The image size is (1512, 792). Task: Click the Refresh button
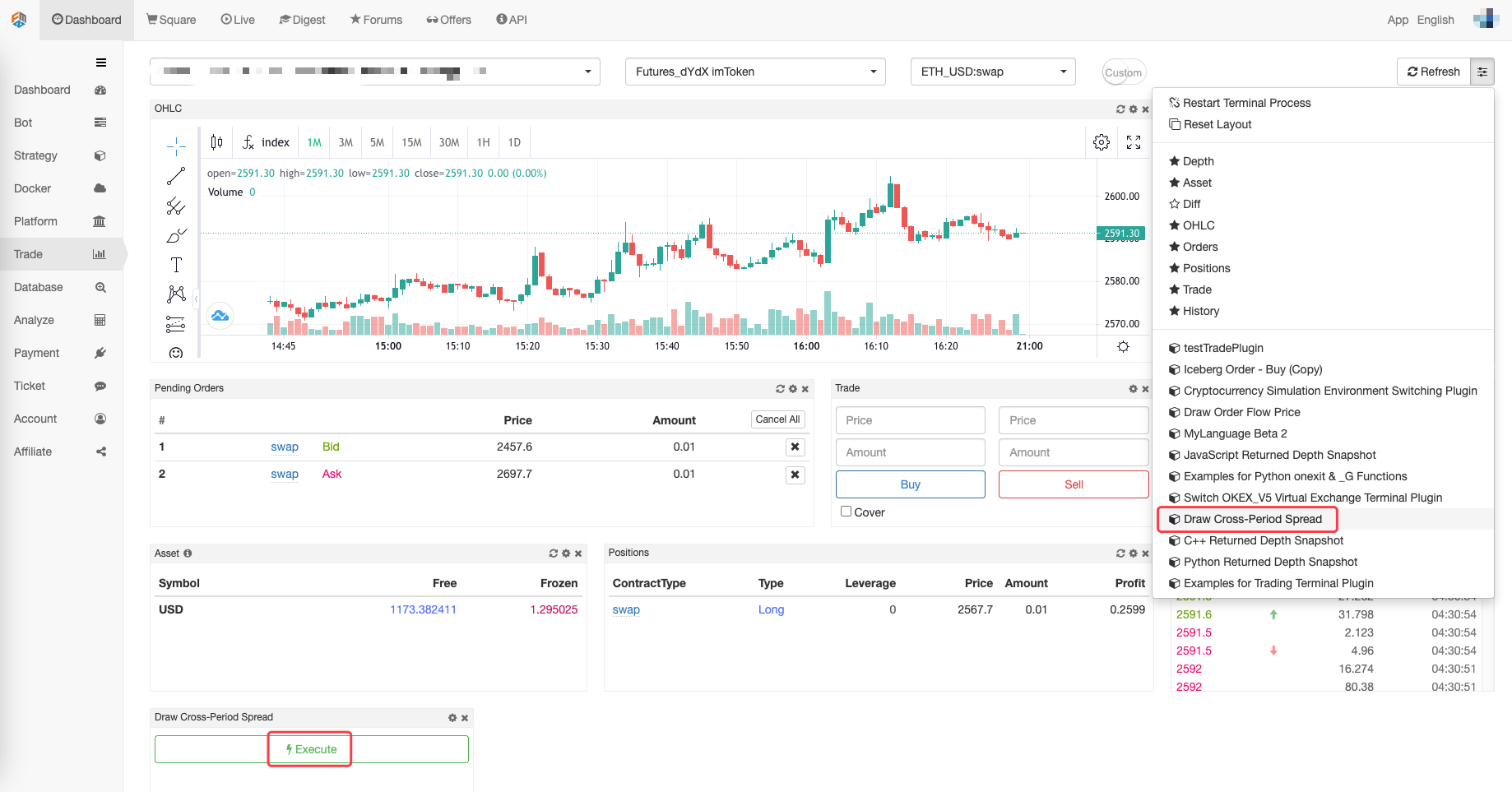(x=1434, y=72)
